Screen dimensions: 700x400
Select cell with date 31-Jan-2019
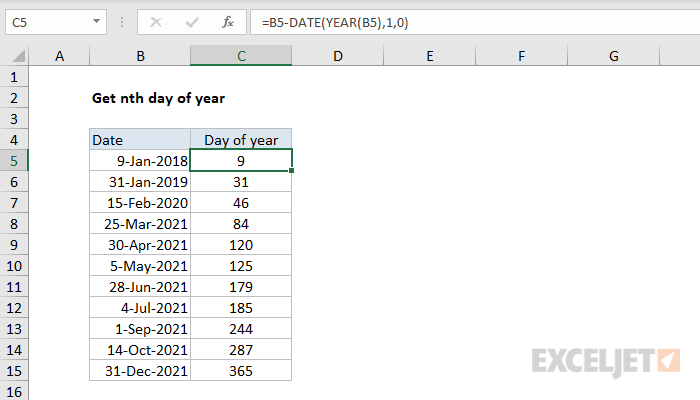pyautogui.click(x=140, y=182)
